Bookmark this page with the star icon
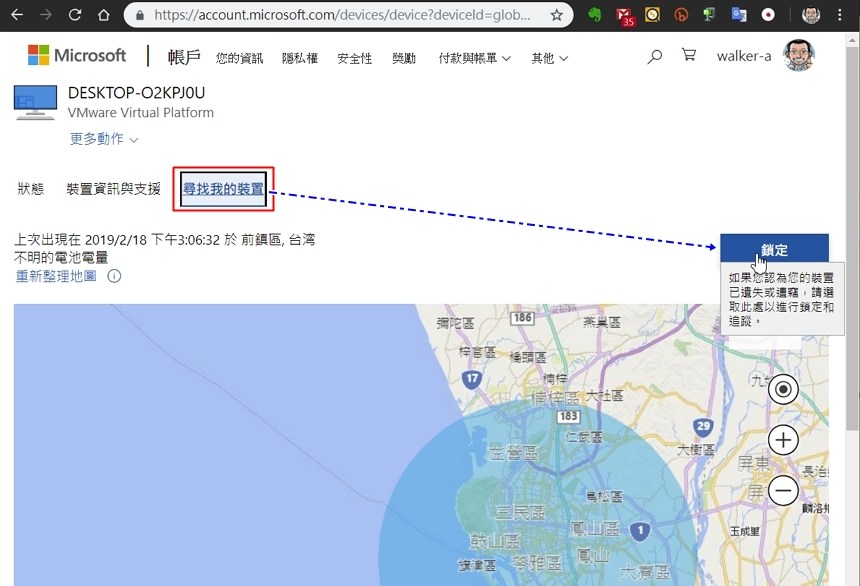 (556, 15)
